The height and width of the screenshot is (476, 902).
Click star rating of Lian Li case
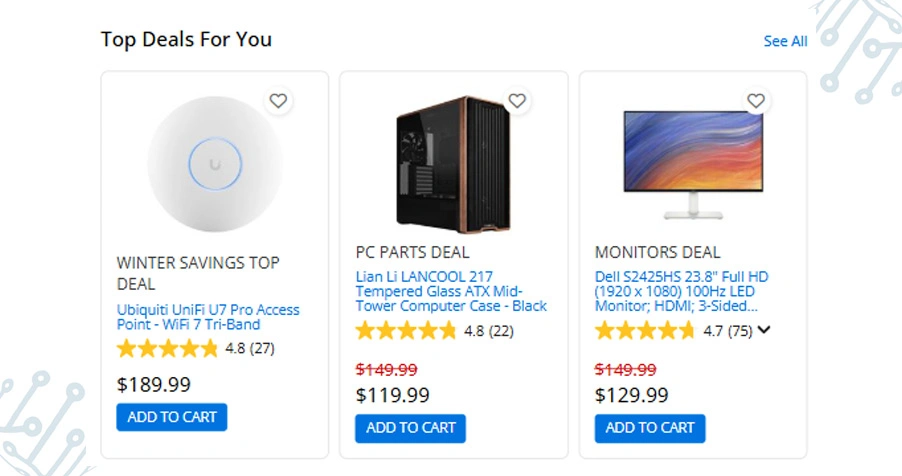click(406, 331)
